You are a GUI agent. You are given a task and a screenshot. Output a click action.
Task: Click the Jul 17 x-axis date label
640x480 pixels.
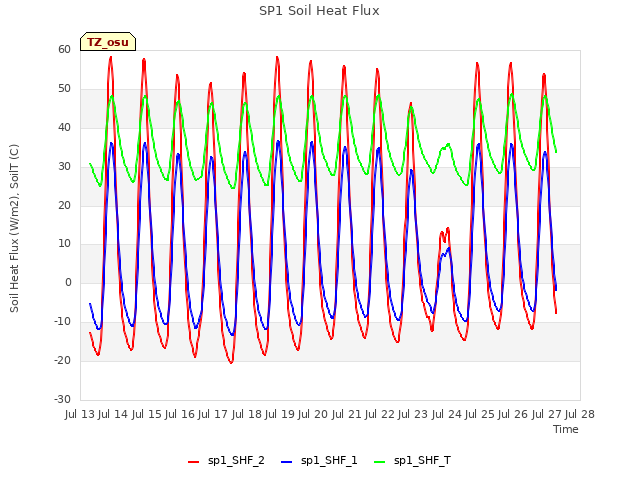tap(213, 414)
